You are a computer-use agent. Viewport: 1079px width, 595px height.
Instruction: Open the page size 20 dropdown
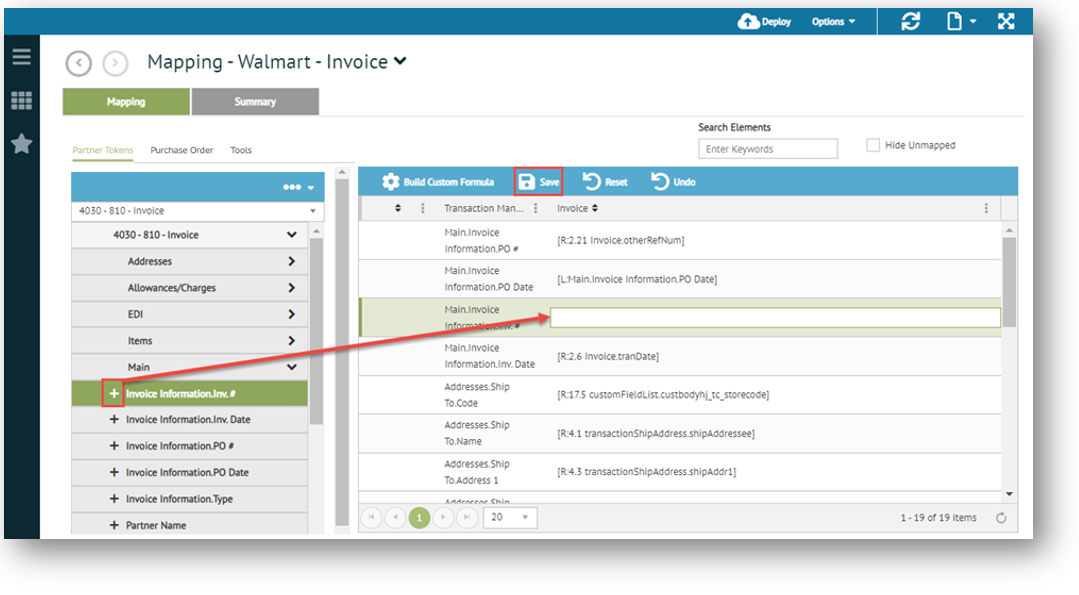510,517
